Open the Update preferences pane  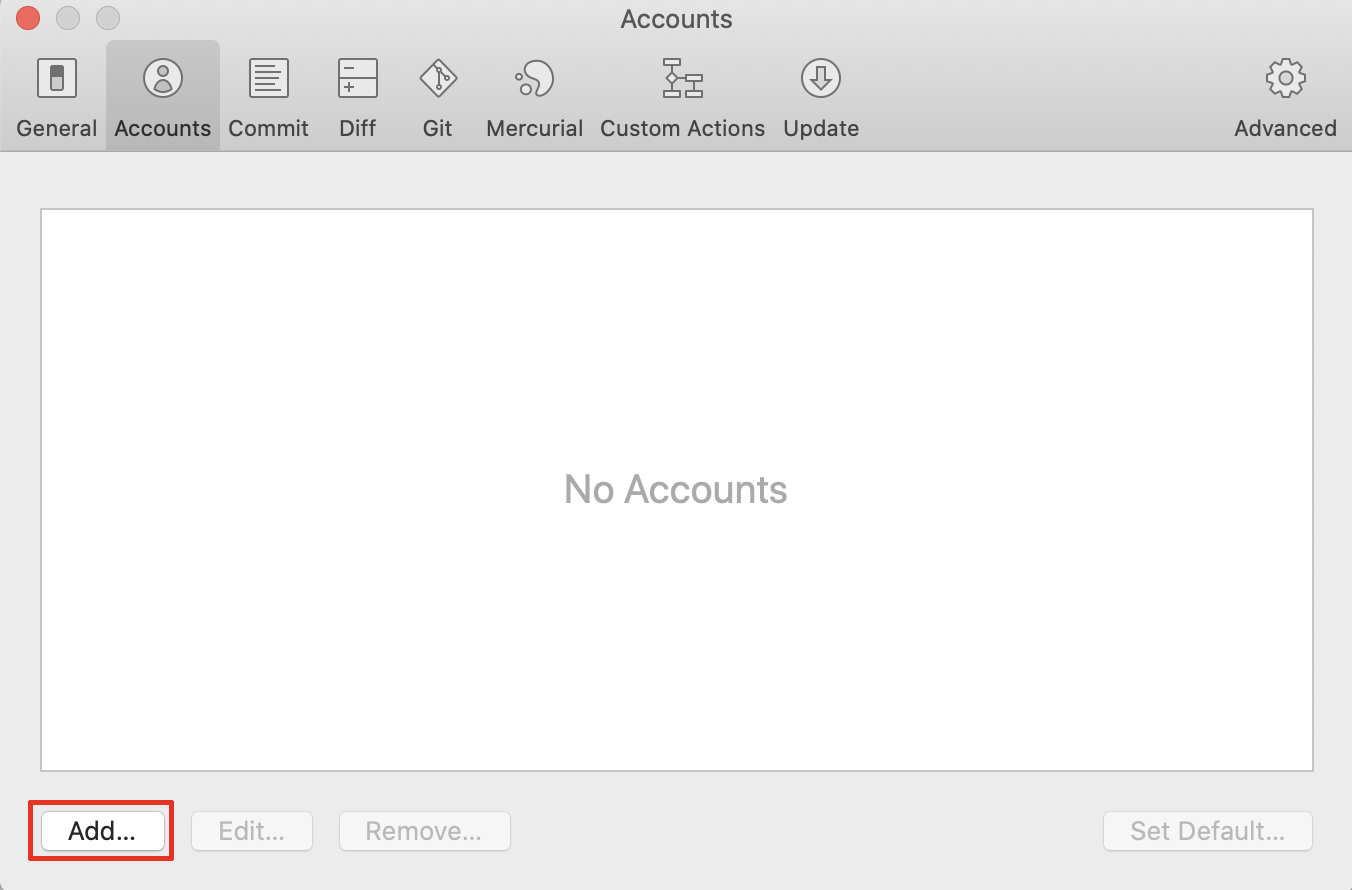pyautogui.click(x=821, y=97)
